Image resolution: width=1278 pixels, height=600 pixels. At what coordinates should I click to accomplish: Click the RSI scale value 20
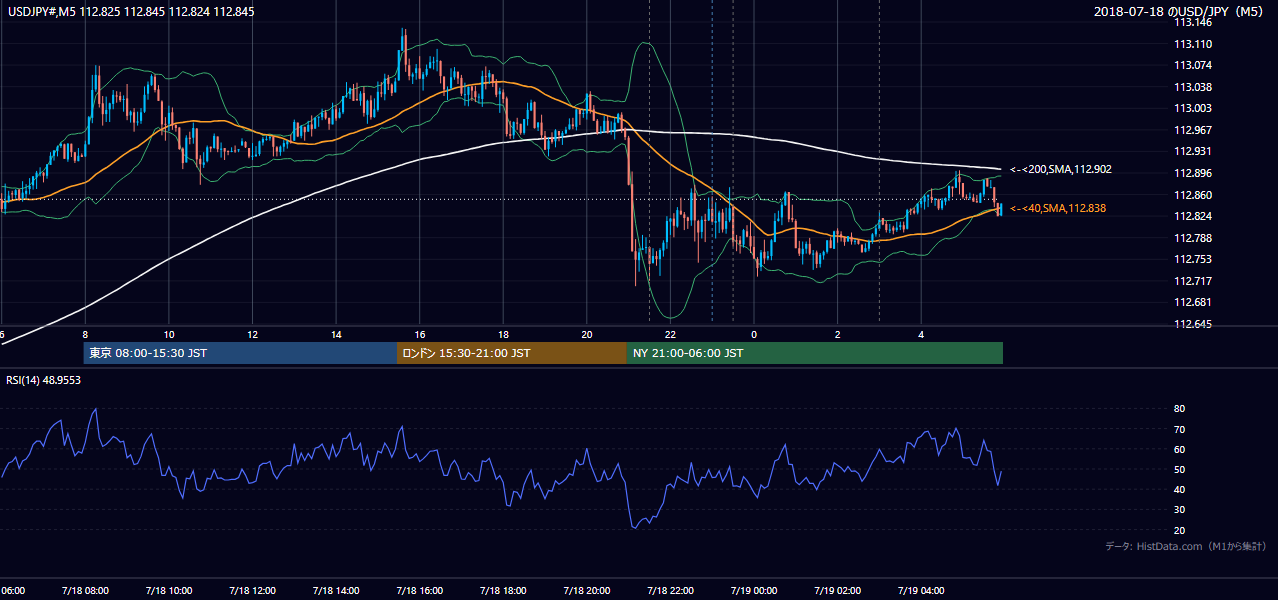tap(1179, 529)
